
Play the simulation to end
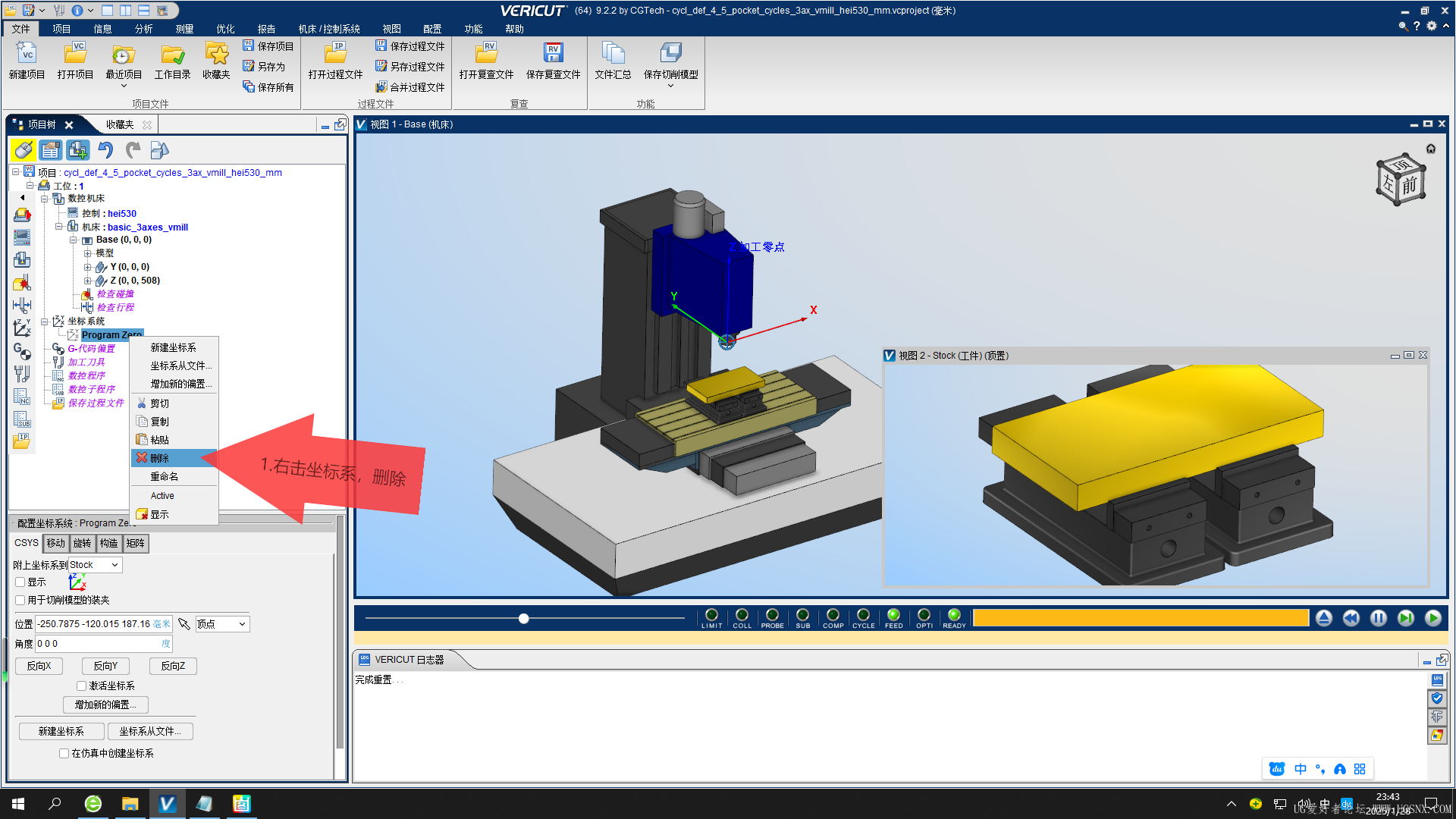1433,618
